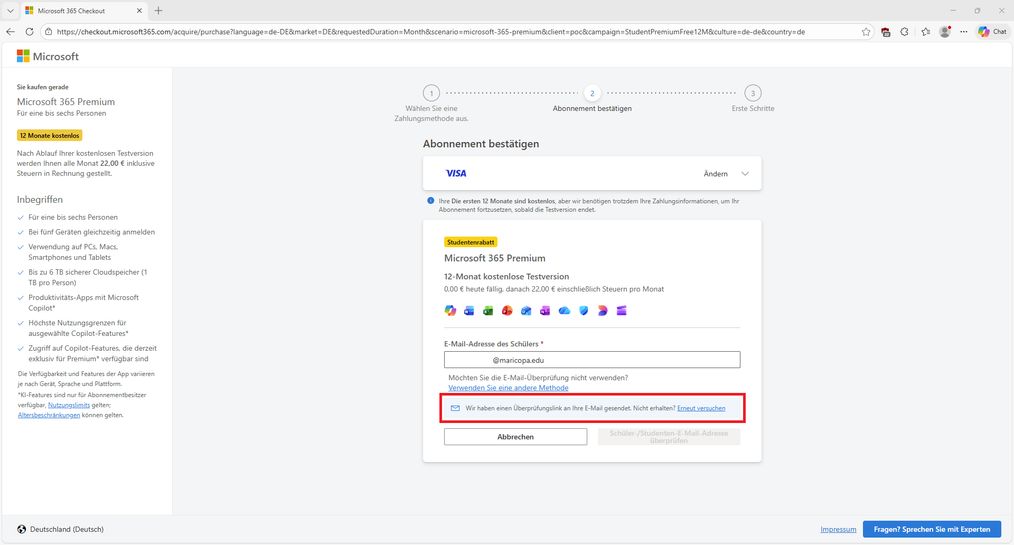
Task: Click the Copilot app icon in product card
Action: click(450, 311)
